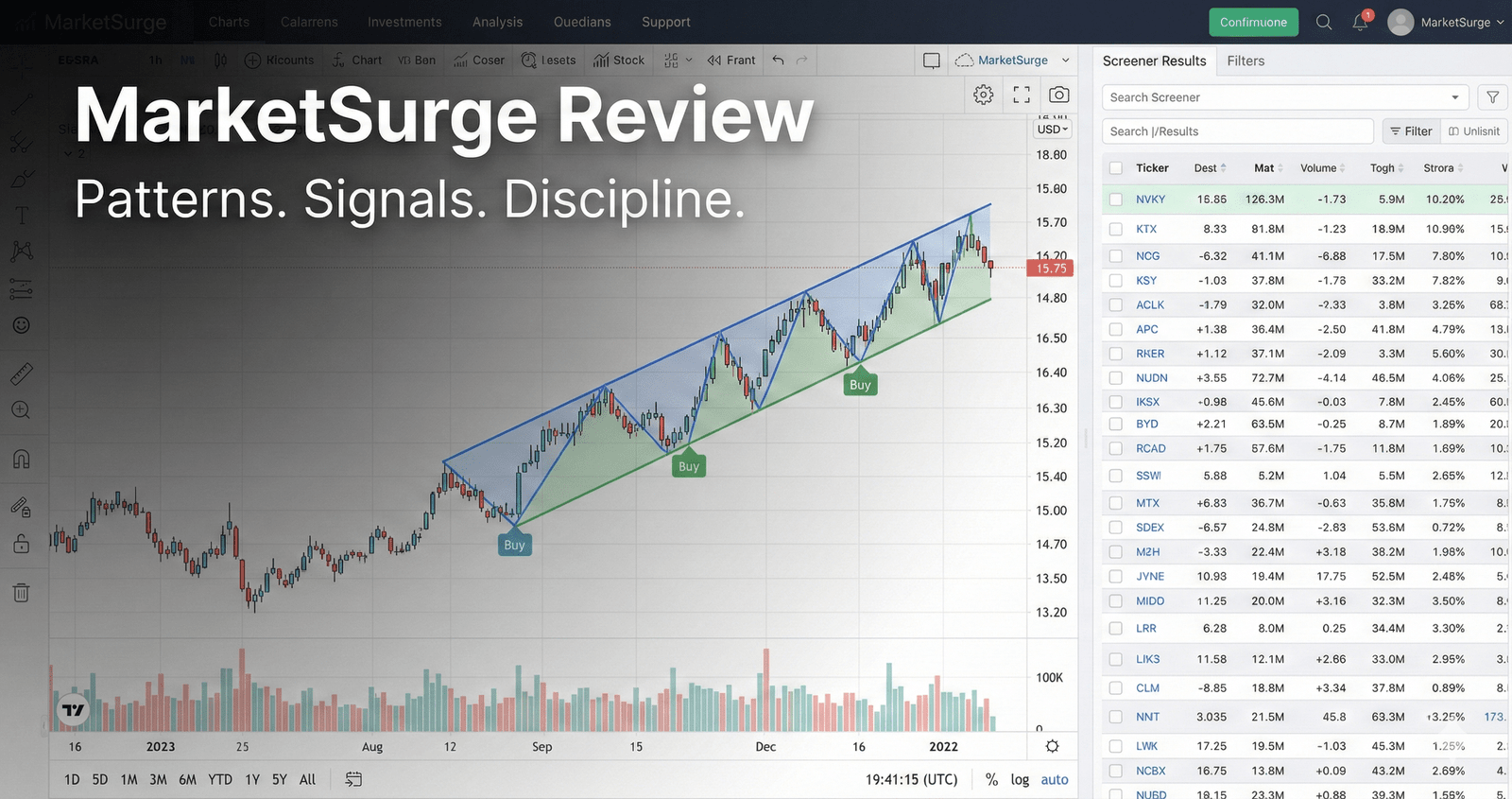Screen dimensions: 1512x799
Task: Open the search magnifier in the top bar
Action: point(1324,22)
